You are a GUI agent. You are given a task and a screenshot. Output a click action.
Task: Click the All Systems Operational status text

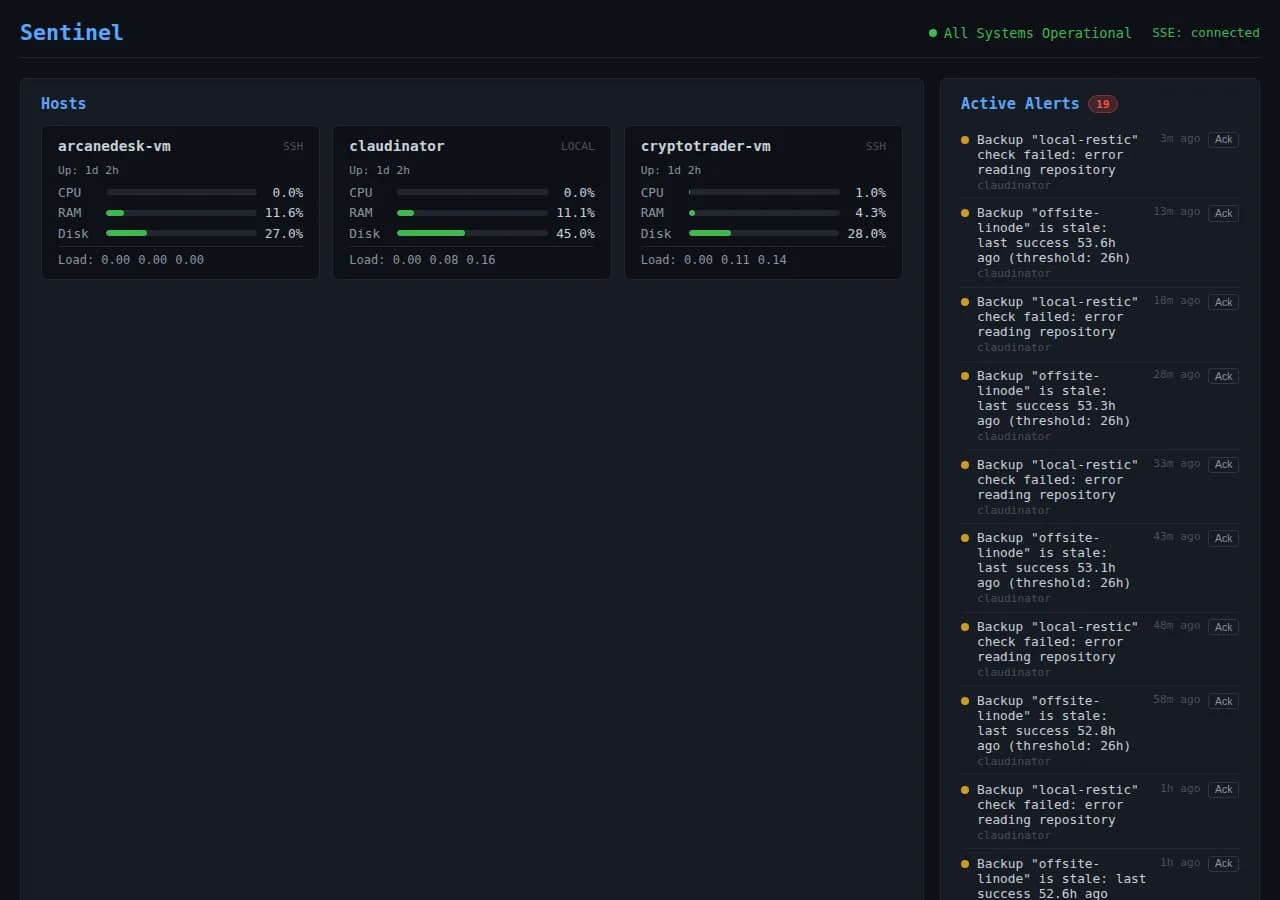pos(1038,33)
